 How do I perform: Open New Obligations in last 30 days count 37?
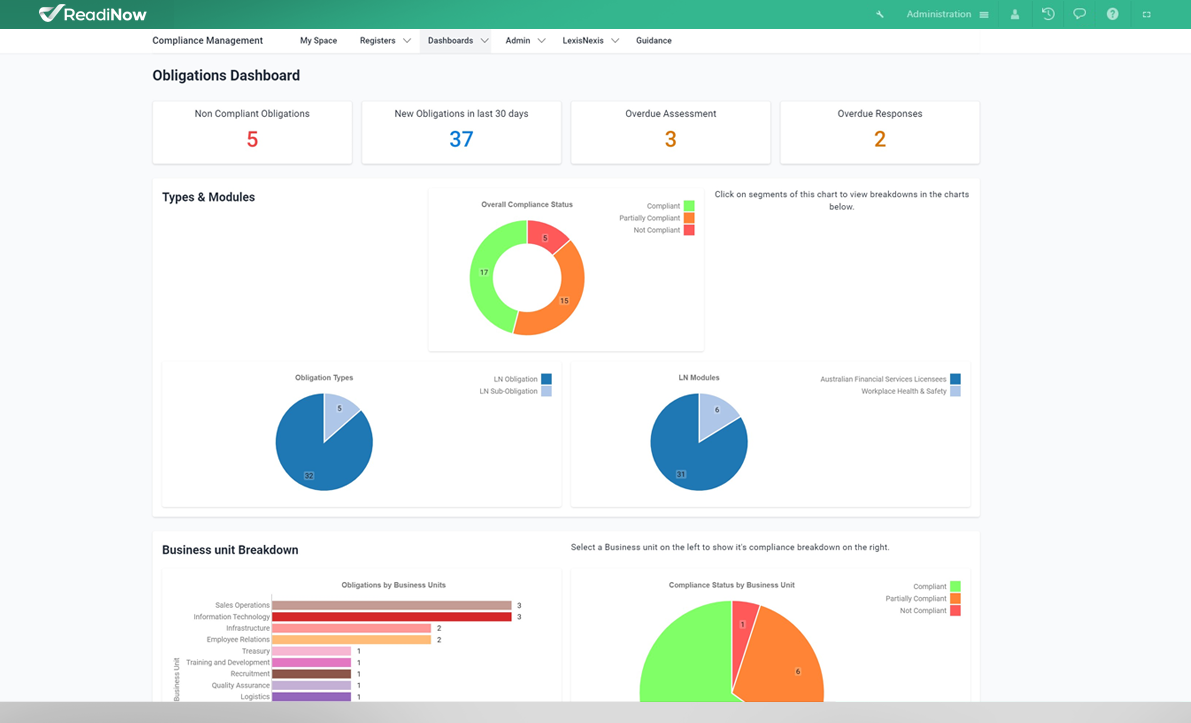click(x=461, y=140)
